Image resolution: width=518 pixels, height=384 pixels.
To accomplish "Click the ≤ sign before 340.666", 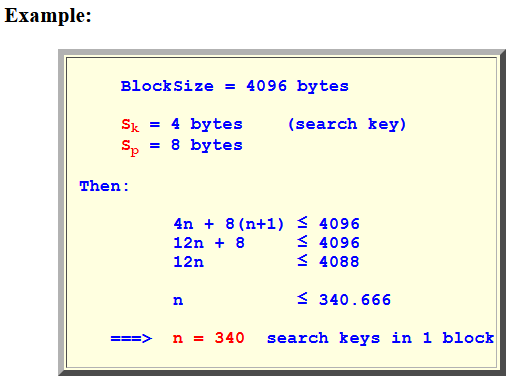I will click(x=302, y=298).
